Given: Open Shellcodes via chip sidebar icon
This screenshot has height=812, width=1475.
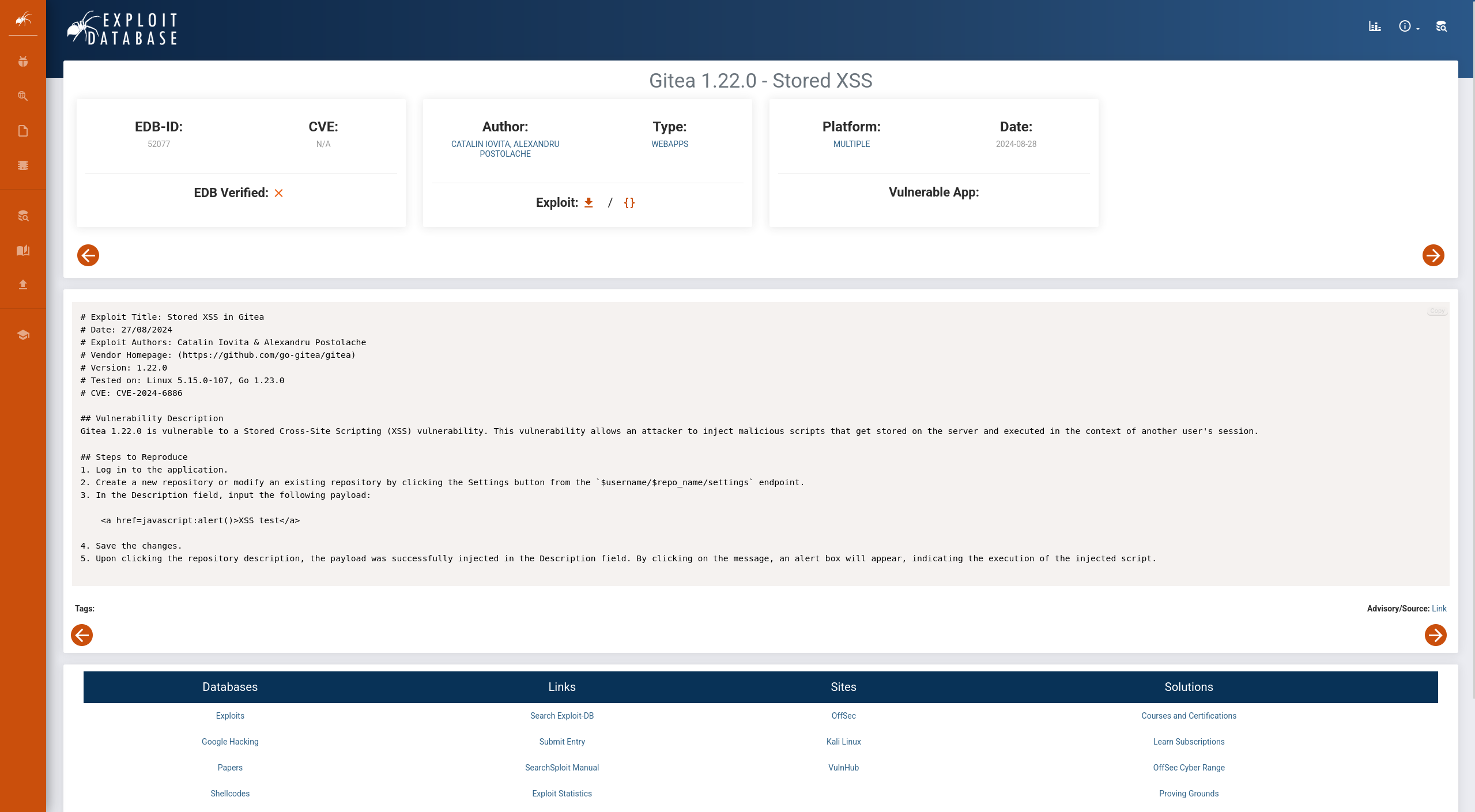Looking at the screenshot, I should [x=23, y=165].
